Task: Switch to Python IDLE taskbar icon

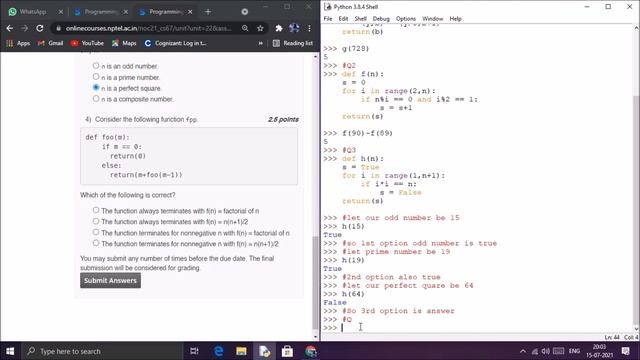Action: [x=264, y=351]
